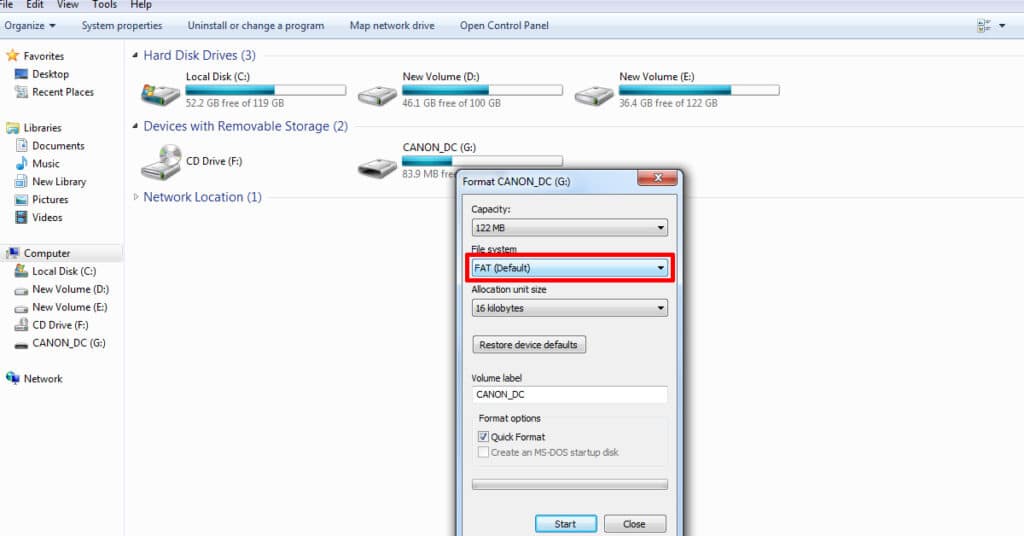
Task: Click the '46.1 GB free of 100 GB' text
Action: (452, 103)
